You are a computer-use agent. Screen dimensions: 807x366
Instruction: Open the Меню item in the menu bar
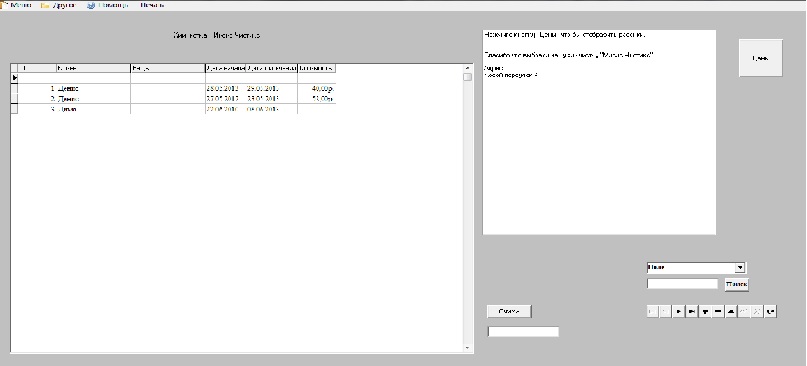[x=16, y=5]
